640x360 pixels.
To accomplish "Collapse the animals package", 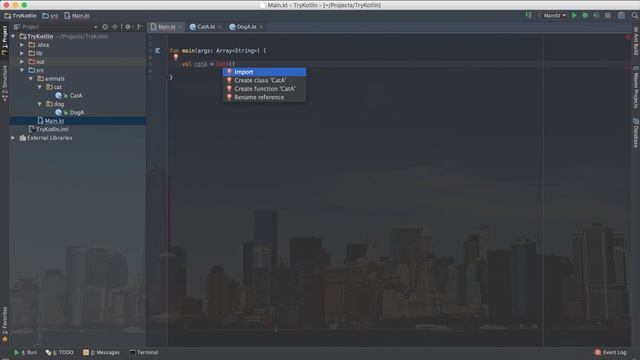I will tap(31, 79).
